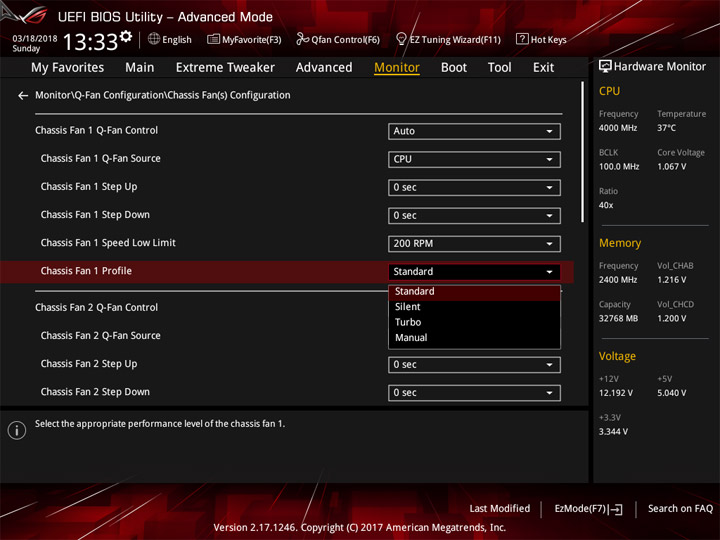Screen dimensions: 720x540
Task: Choose Silent profile option
Action: [x=474, y=307]
